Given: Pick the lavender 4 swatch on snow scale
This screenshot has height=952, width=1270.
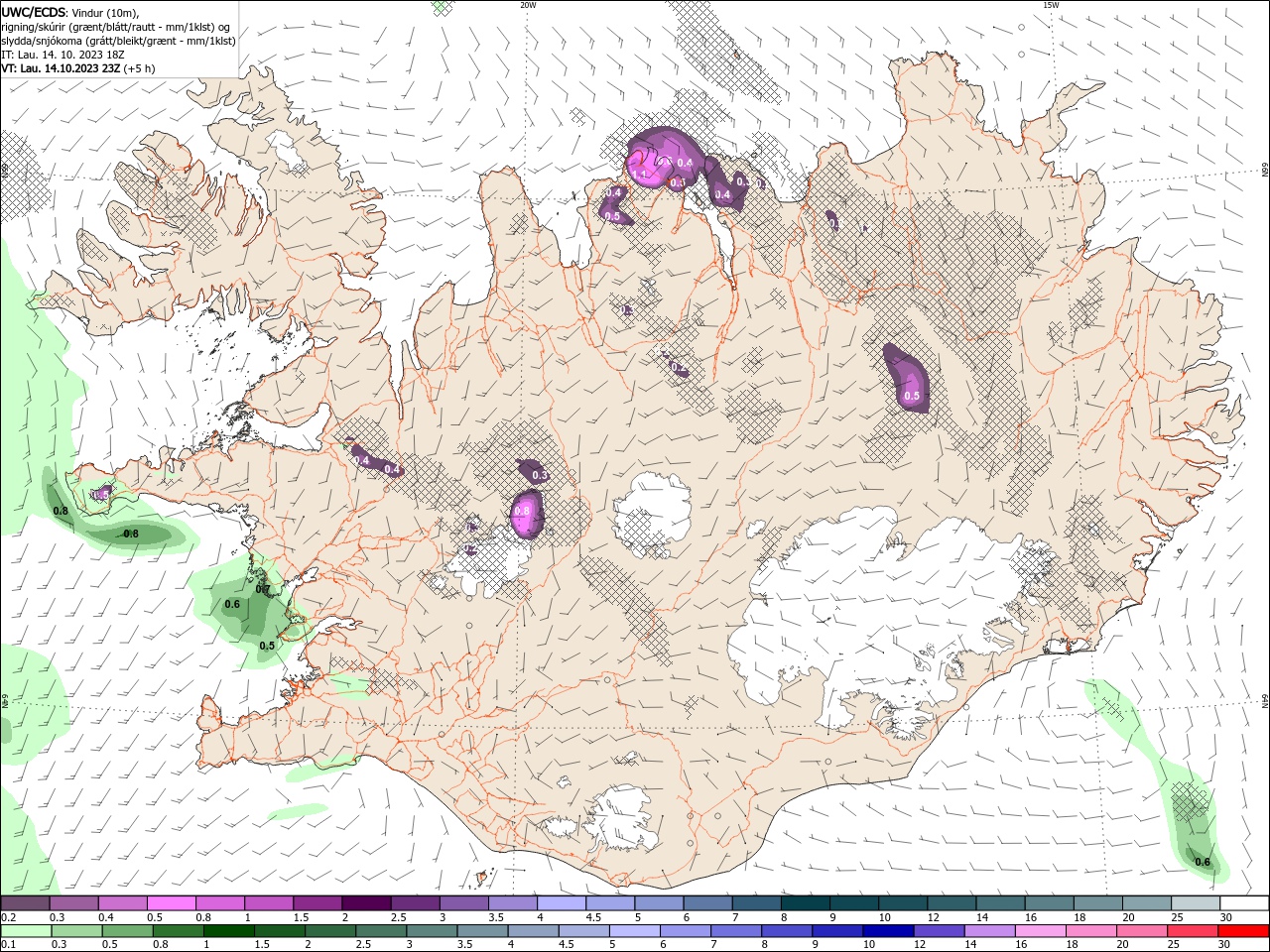Looking at the screenshot, I should point(562,903).
